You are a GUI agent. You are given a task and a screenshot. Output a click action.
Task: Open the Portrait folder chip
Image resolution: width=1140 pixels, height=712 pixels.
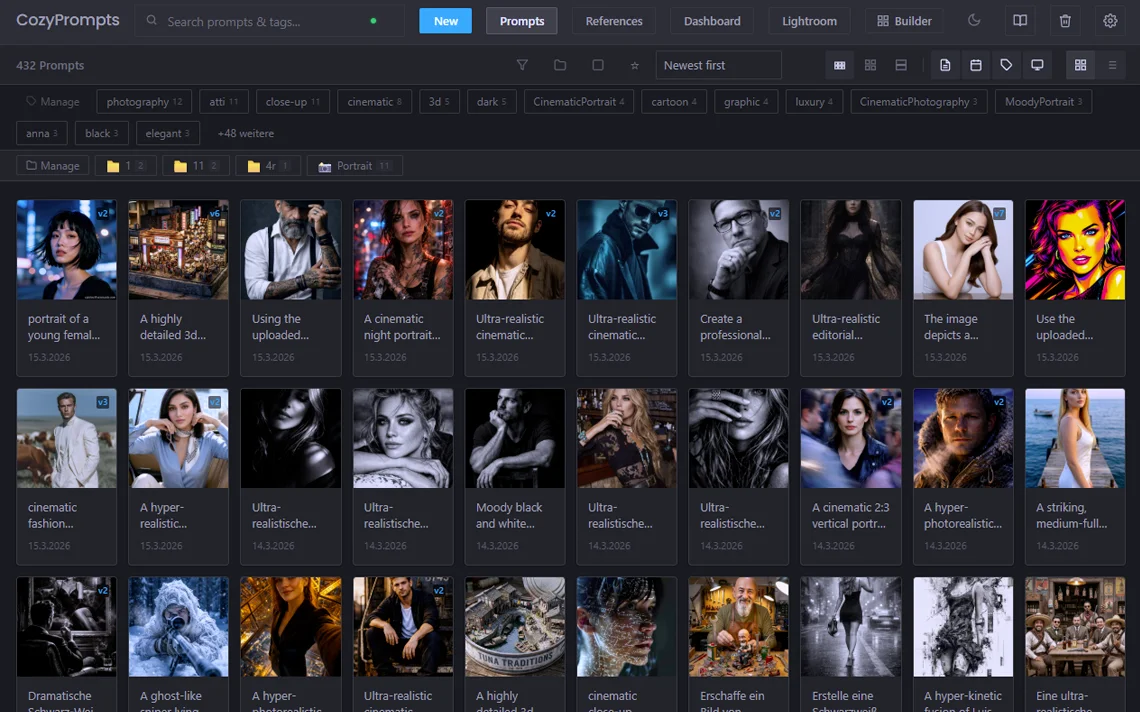[354, 166]
